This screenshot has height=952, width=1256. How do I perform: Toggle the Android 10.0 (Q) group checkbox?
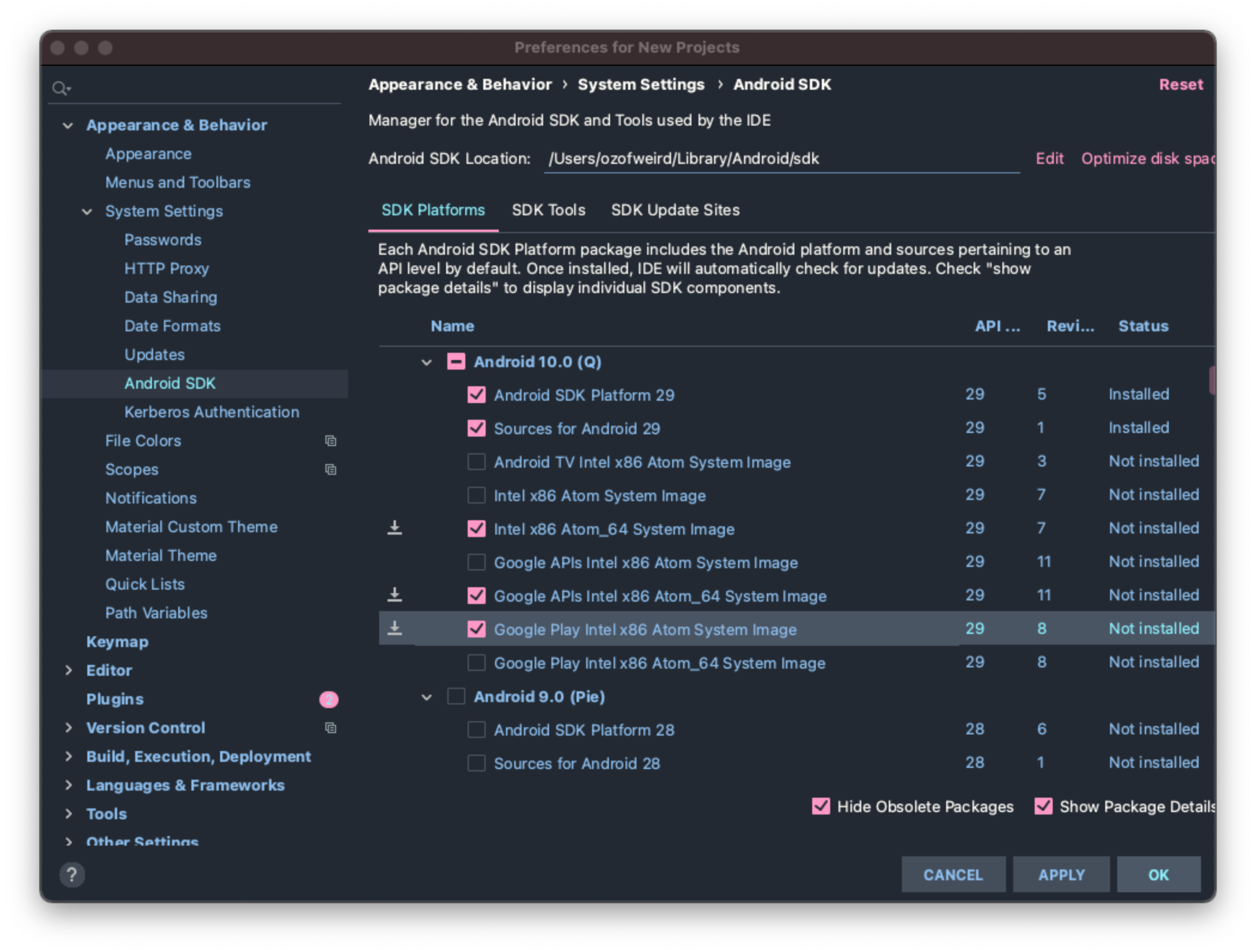point(456,361)
